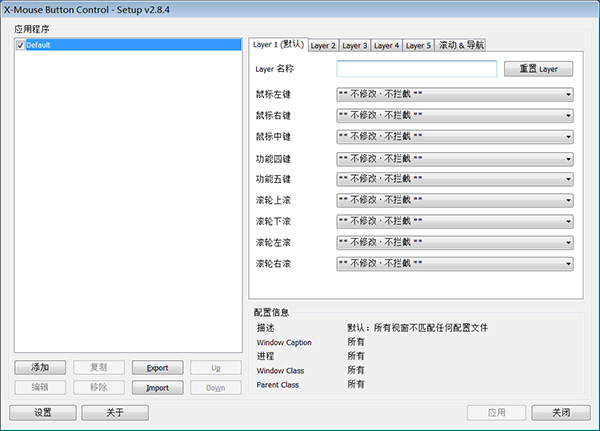Click the 关闭 close button
This screenshot has height=431, width=600.
coord(561,413)
